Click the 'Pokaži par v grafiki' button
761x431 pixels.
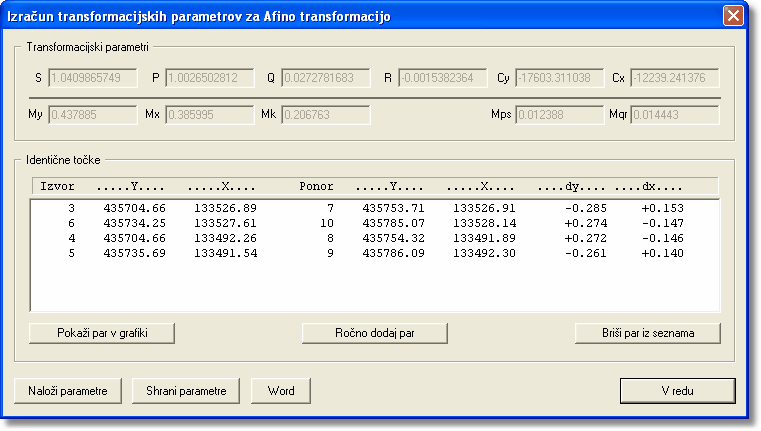102,332
